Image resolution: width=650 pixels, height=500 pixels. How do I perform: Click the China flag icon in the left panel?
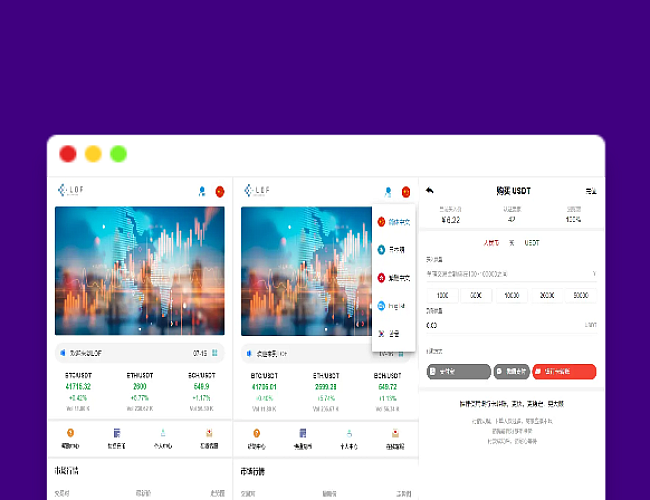pos(220,190)
